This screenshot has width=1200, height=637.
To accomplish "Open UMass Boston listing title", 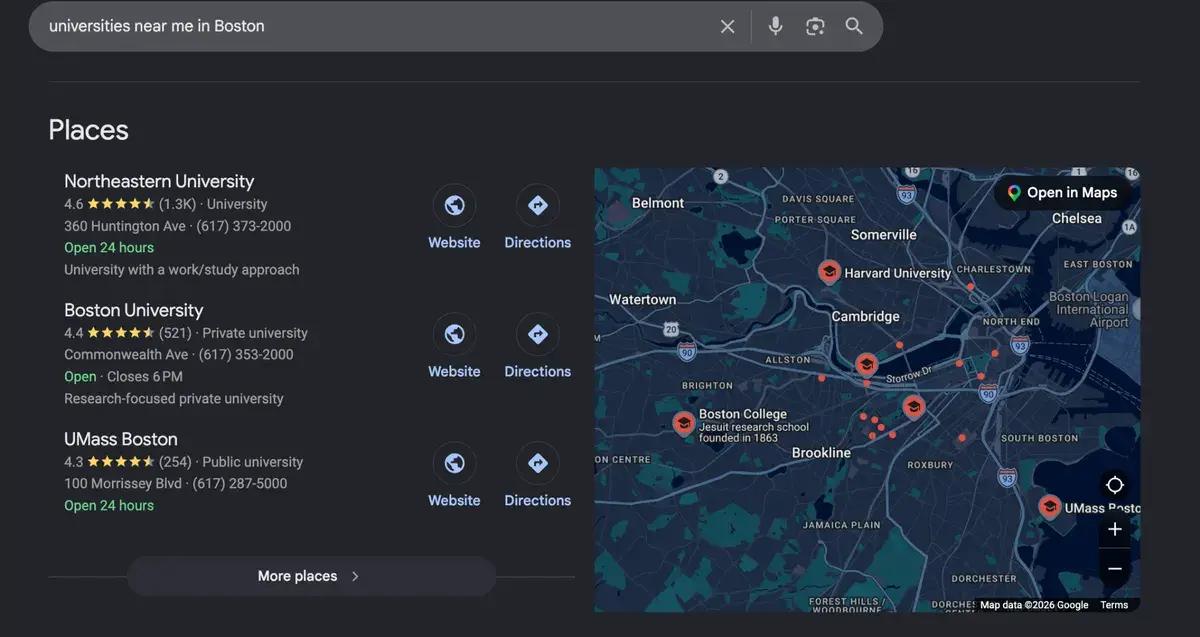I will tap(121, 439).
